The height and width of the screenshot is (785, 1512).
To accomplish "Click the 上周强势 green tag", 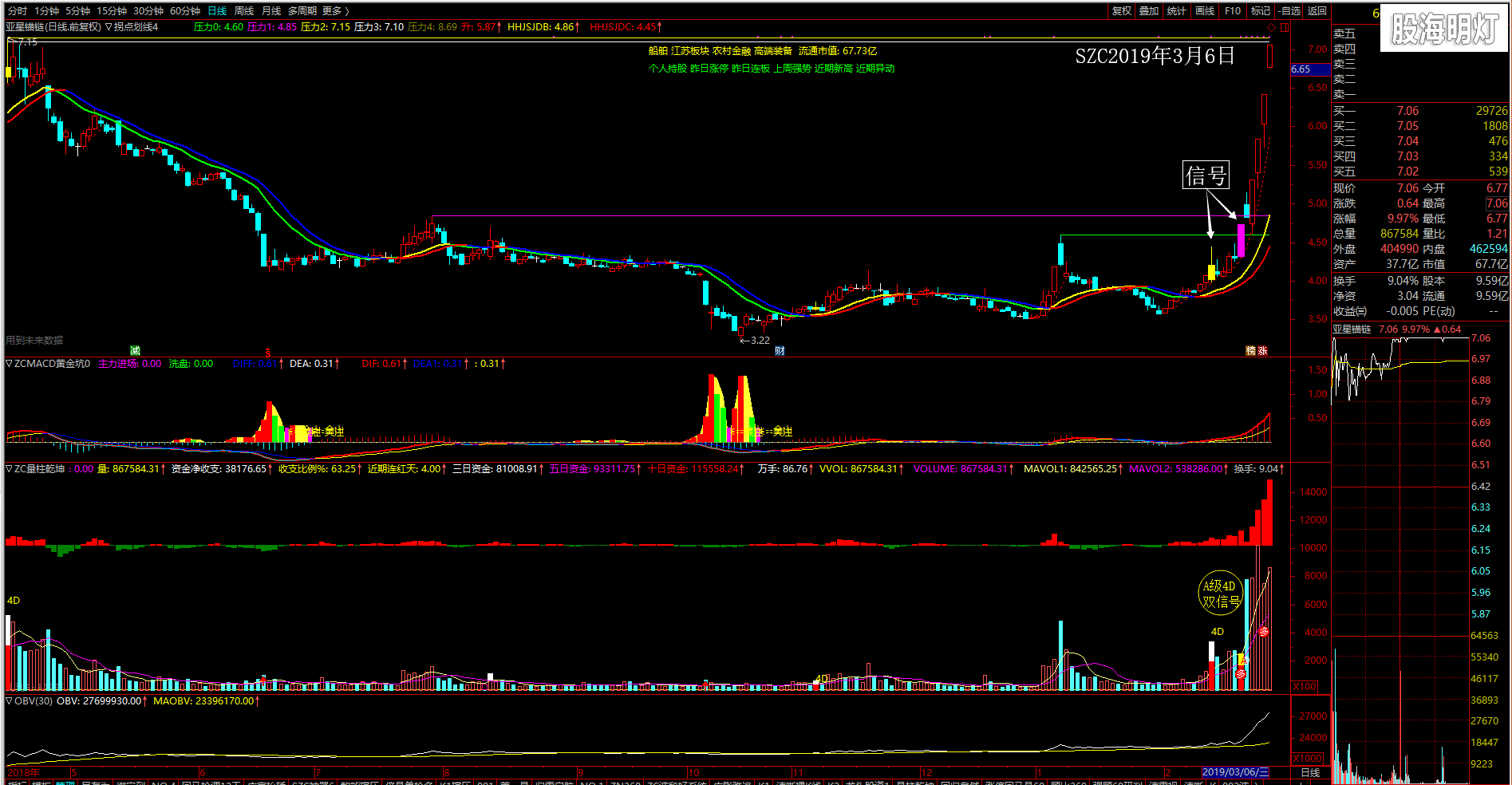I will point(792,69).
